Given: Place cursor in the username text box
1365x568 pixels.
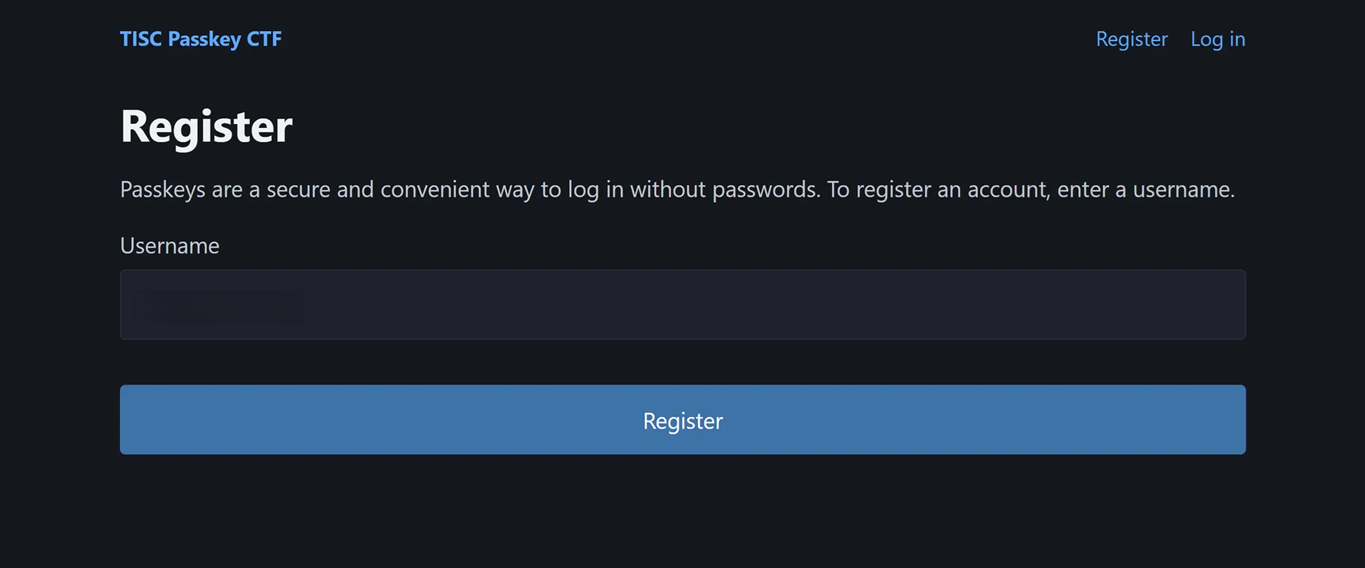Looking at the screenshot, I should tap(682, 305).
